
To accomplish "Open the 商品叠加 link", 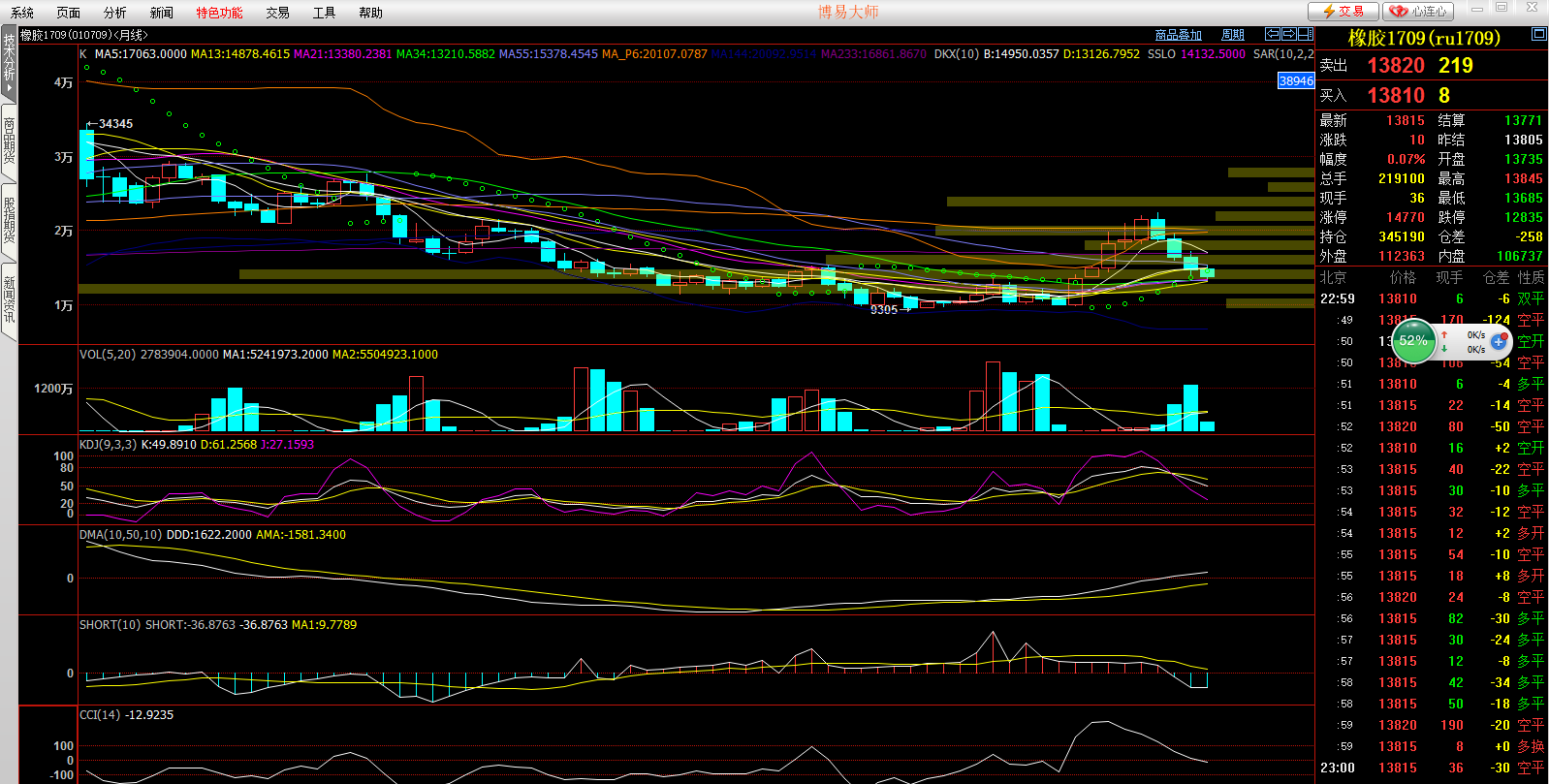I will (x=1179, y=35).
